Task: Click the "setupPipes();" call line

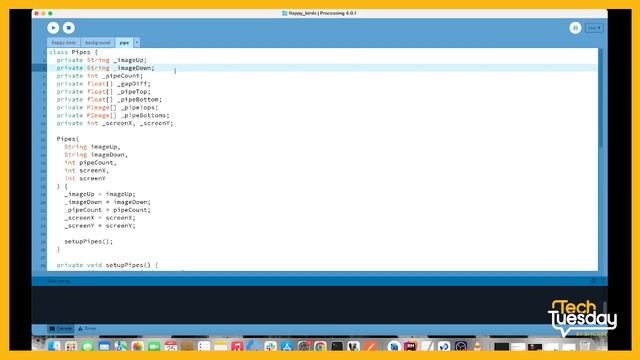Action: pyautogui.click(x=89, y=242)
